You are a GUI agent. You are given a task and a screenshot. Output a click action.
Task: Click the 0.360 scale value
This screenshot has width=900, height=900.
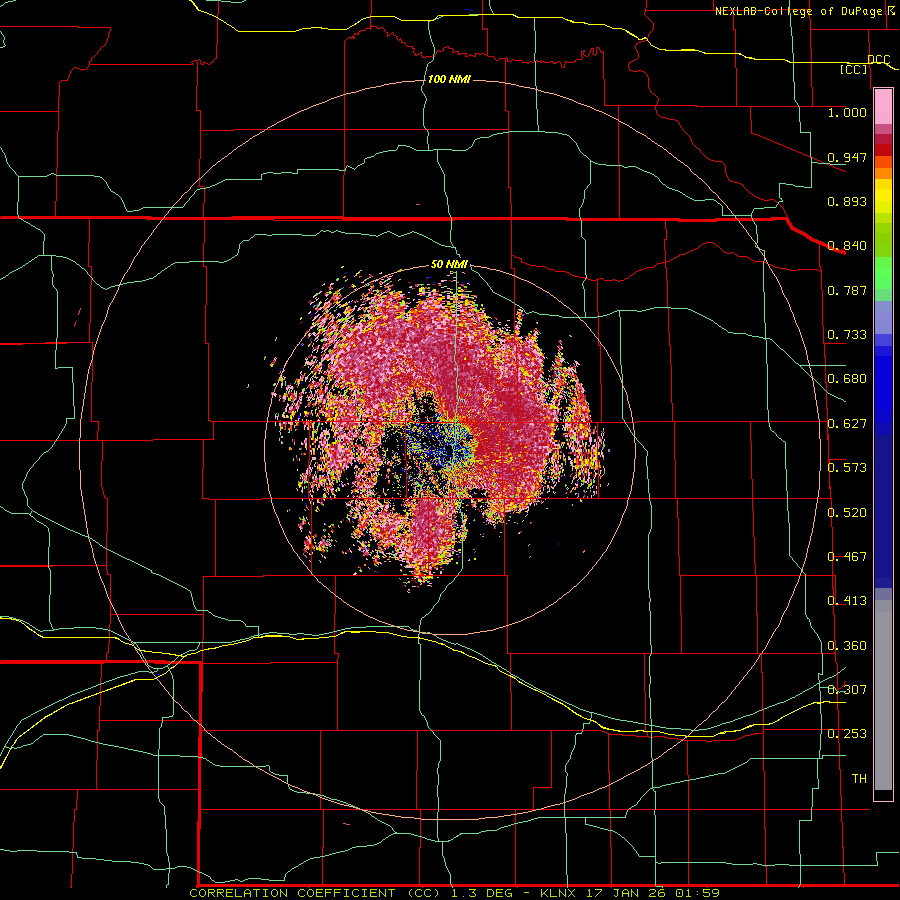pyautogui.click(x=847, y=646)
